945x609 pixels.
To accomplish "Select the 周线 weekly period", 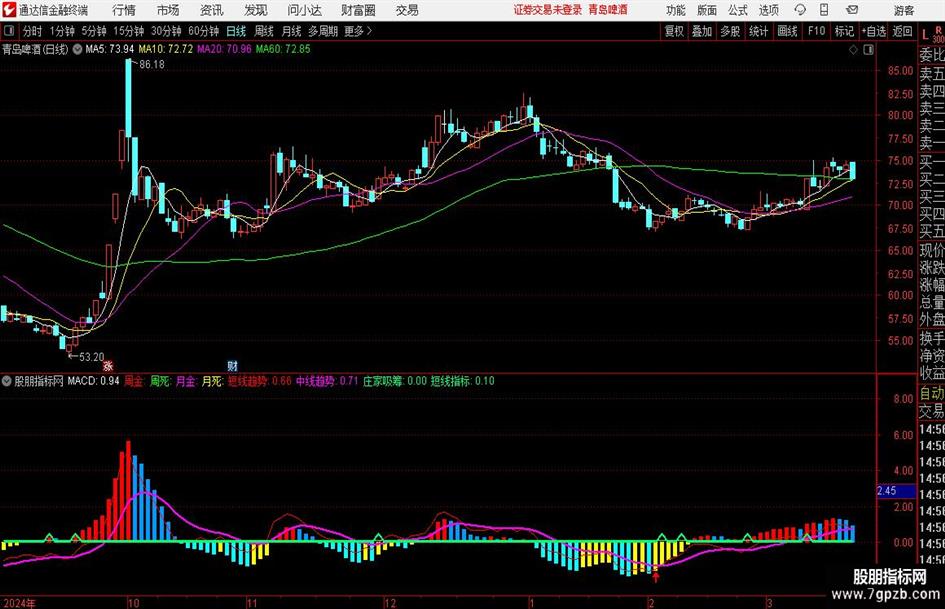I will tap(264, 31).
